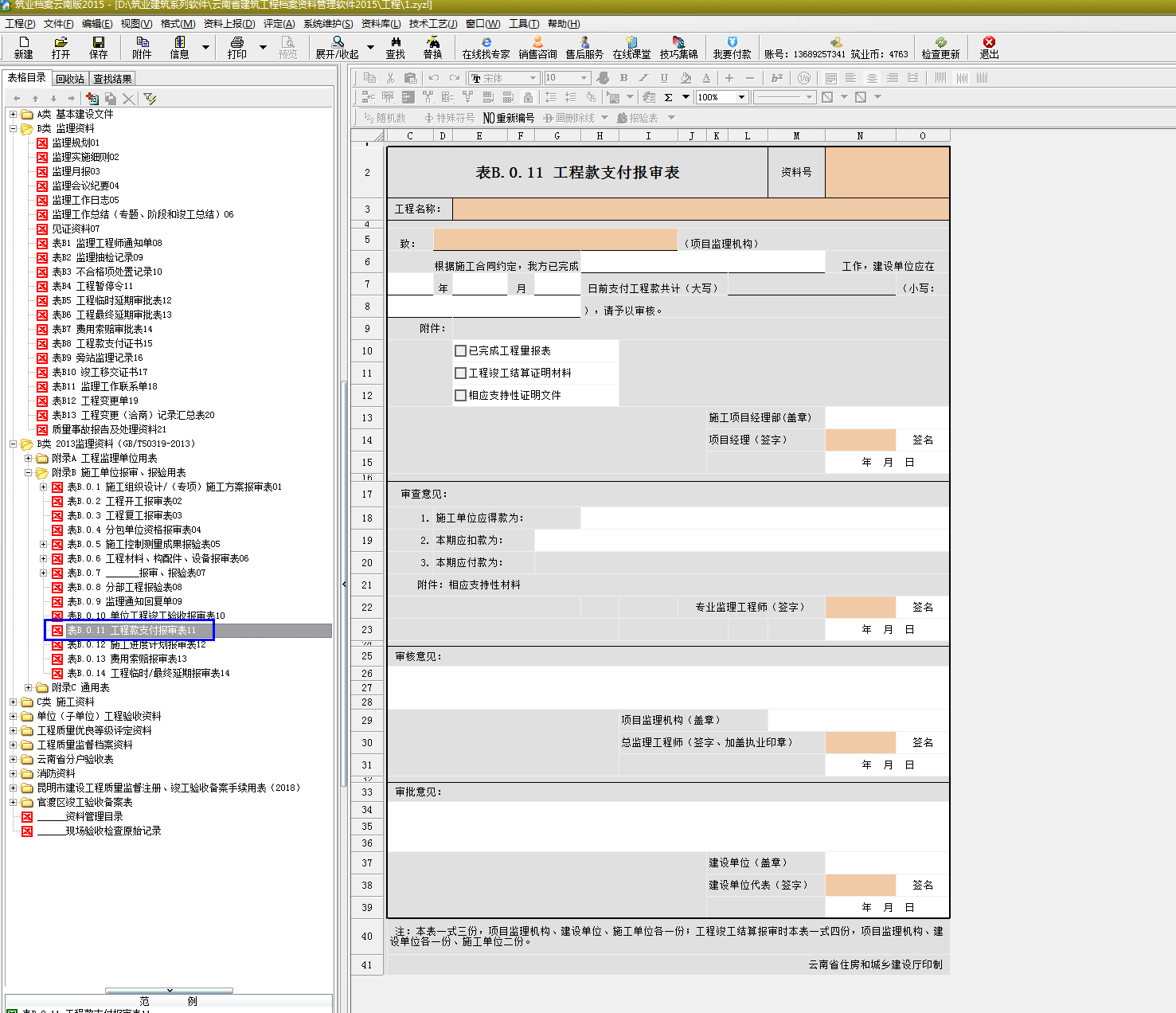The image size is (1176, 1013).
Task: Expand the C类 施工资料 folder
Action: pyautogui.click(x=13, y=702)
